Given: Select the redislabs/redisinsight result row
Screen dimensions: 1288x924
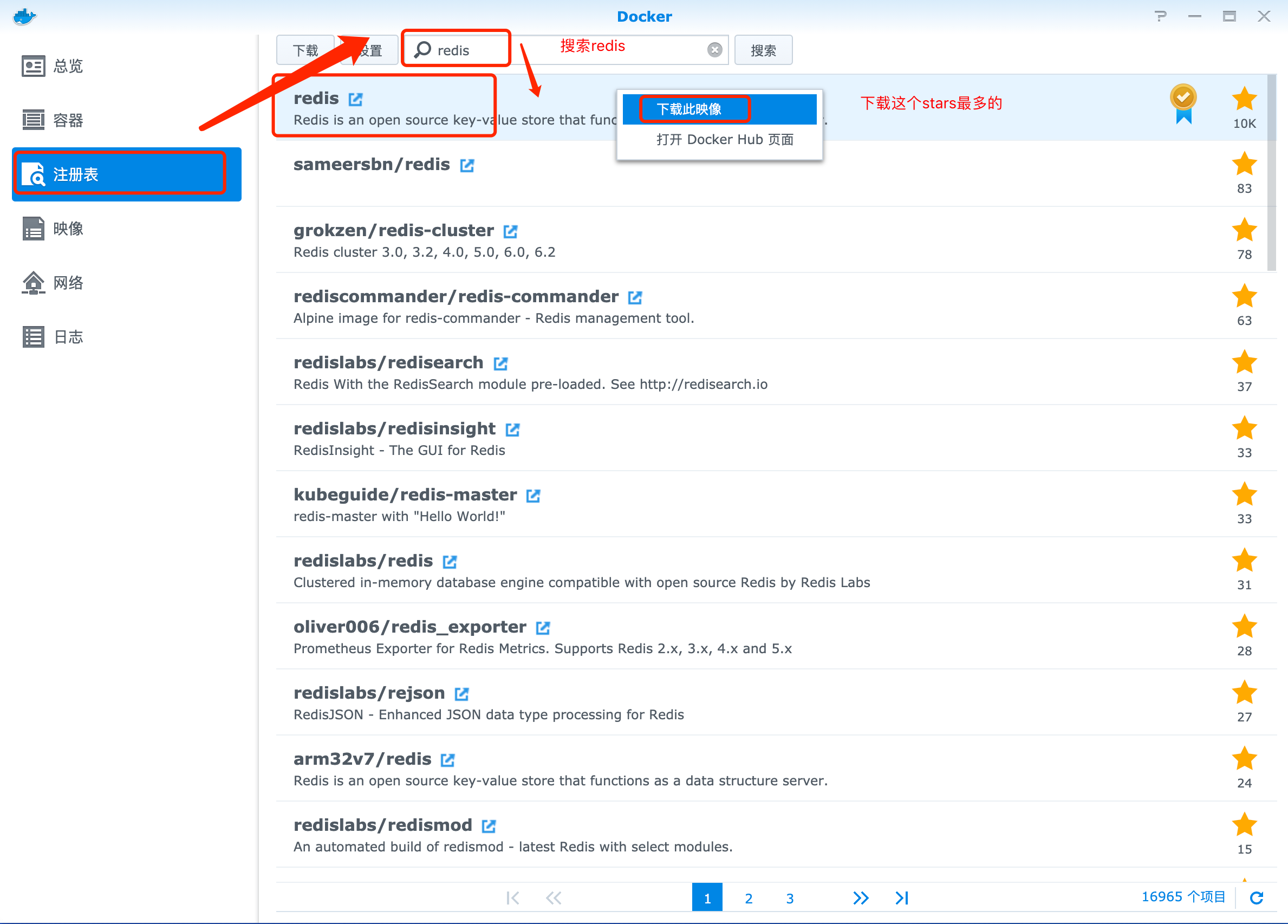Looking at the screenshot, I should (738, 438).
